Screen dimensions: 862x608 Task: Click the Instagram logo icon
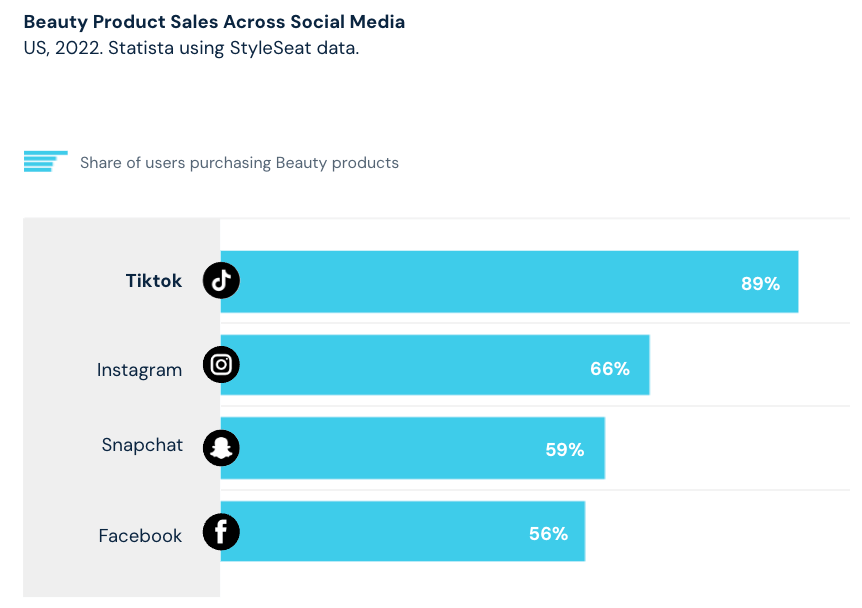(x=221, y=364)
